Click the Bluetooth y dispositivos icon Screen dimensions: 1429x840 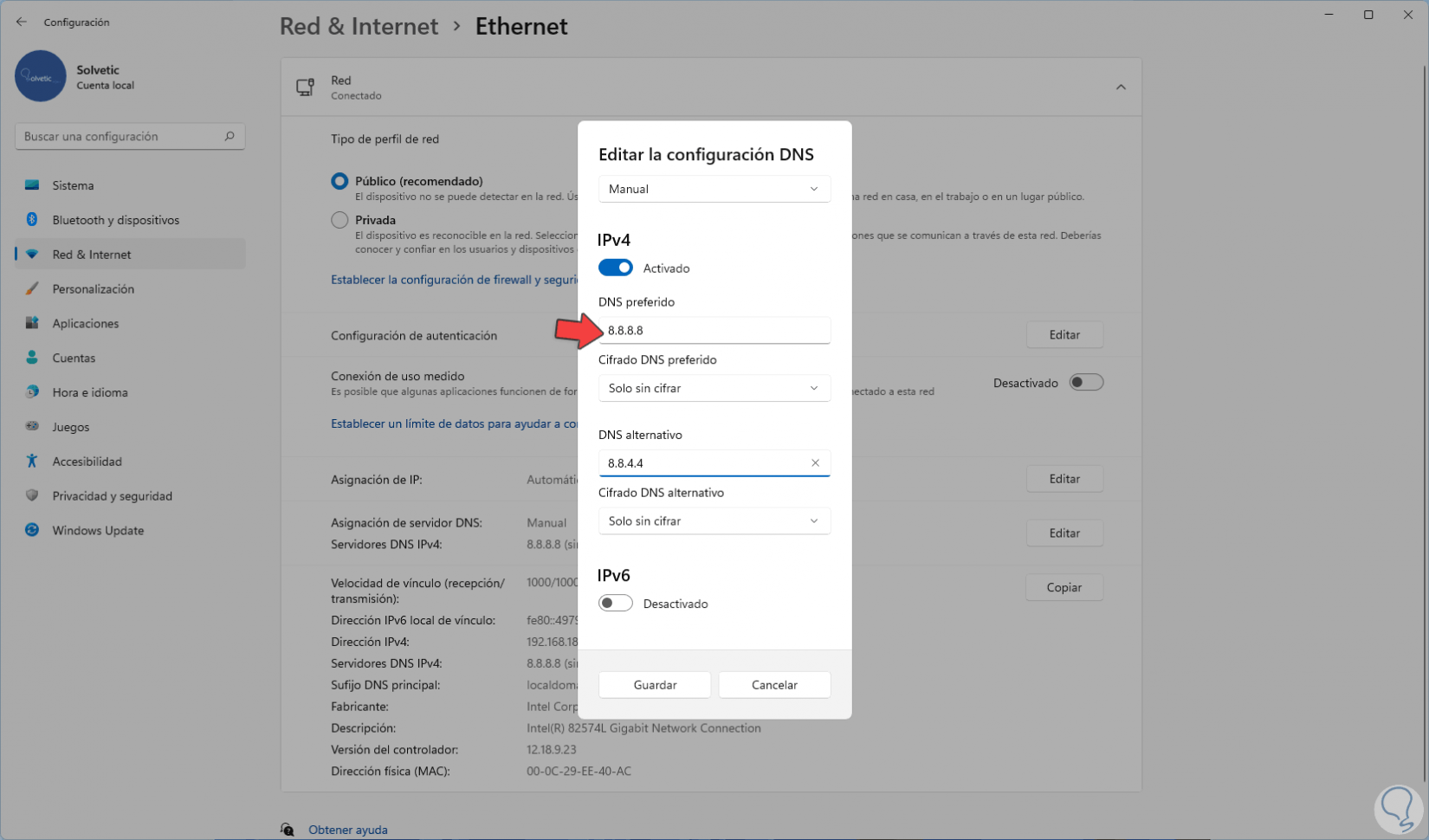coord(32,220)
